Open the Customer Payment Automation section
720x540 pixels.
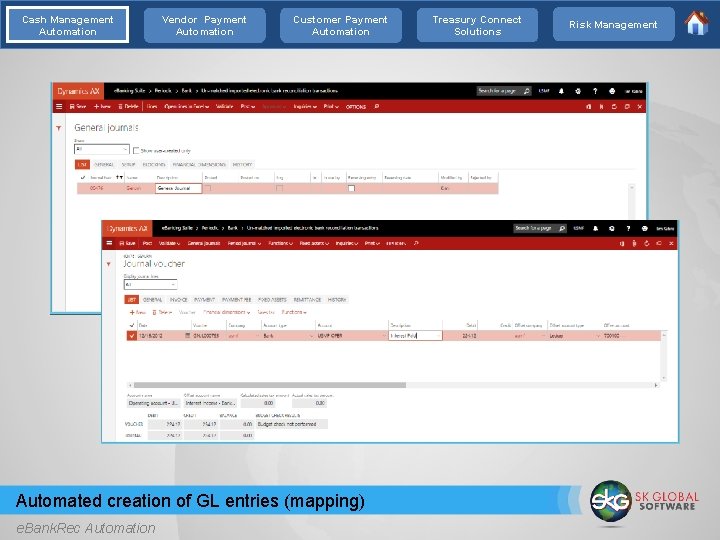[341, 25]
